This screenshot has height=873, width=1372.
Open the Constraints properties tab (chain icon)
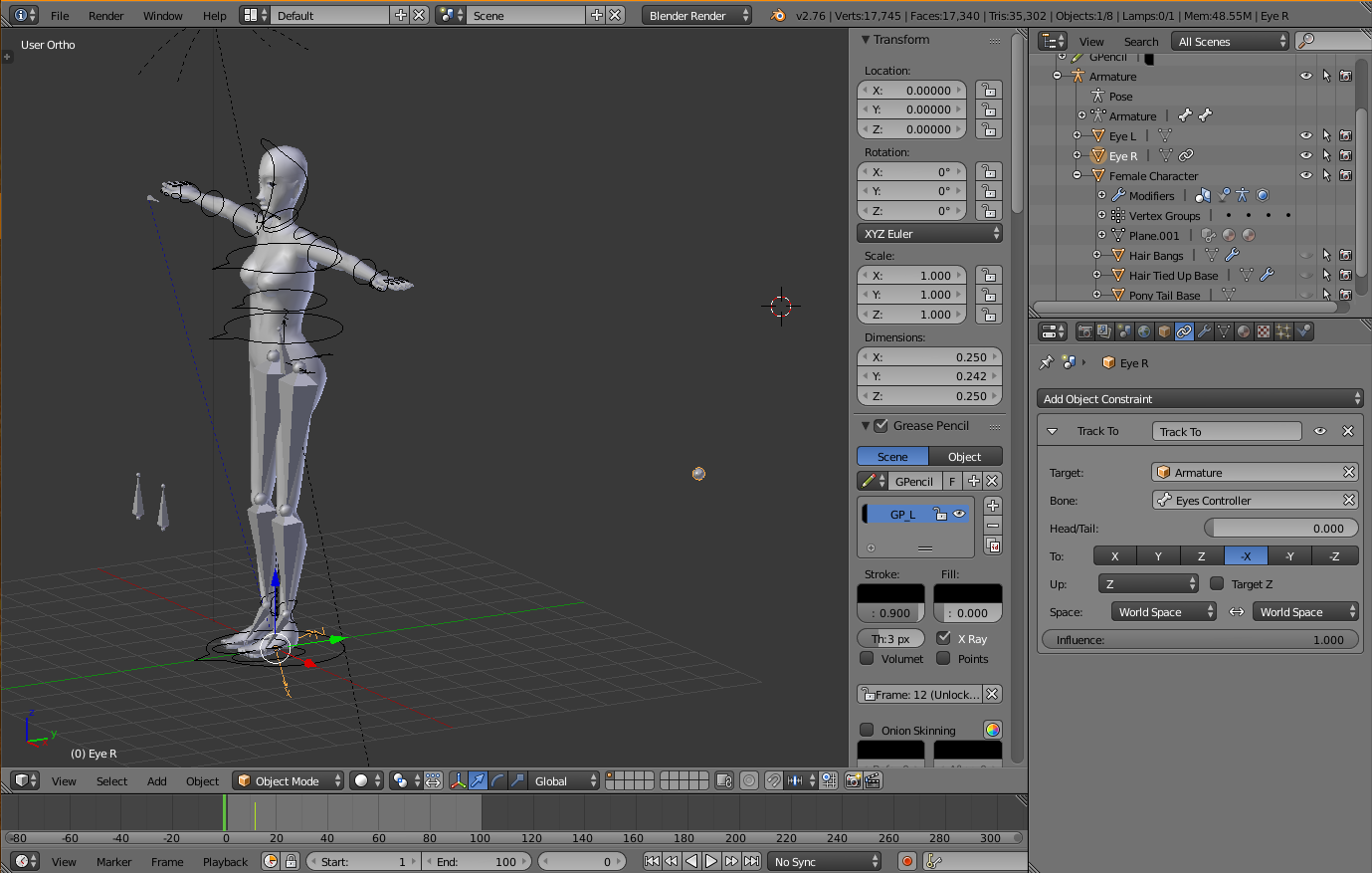1184,331
